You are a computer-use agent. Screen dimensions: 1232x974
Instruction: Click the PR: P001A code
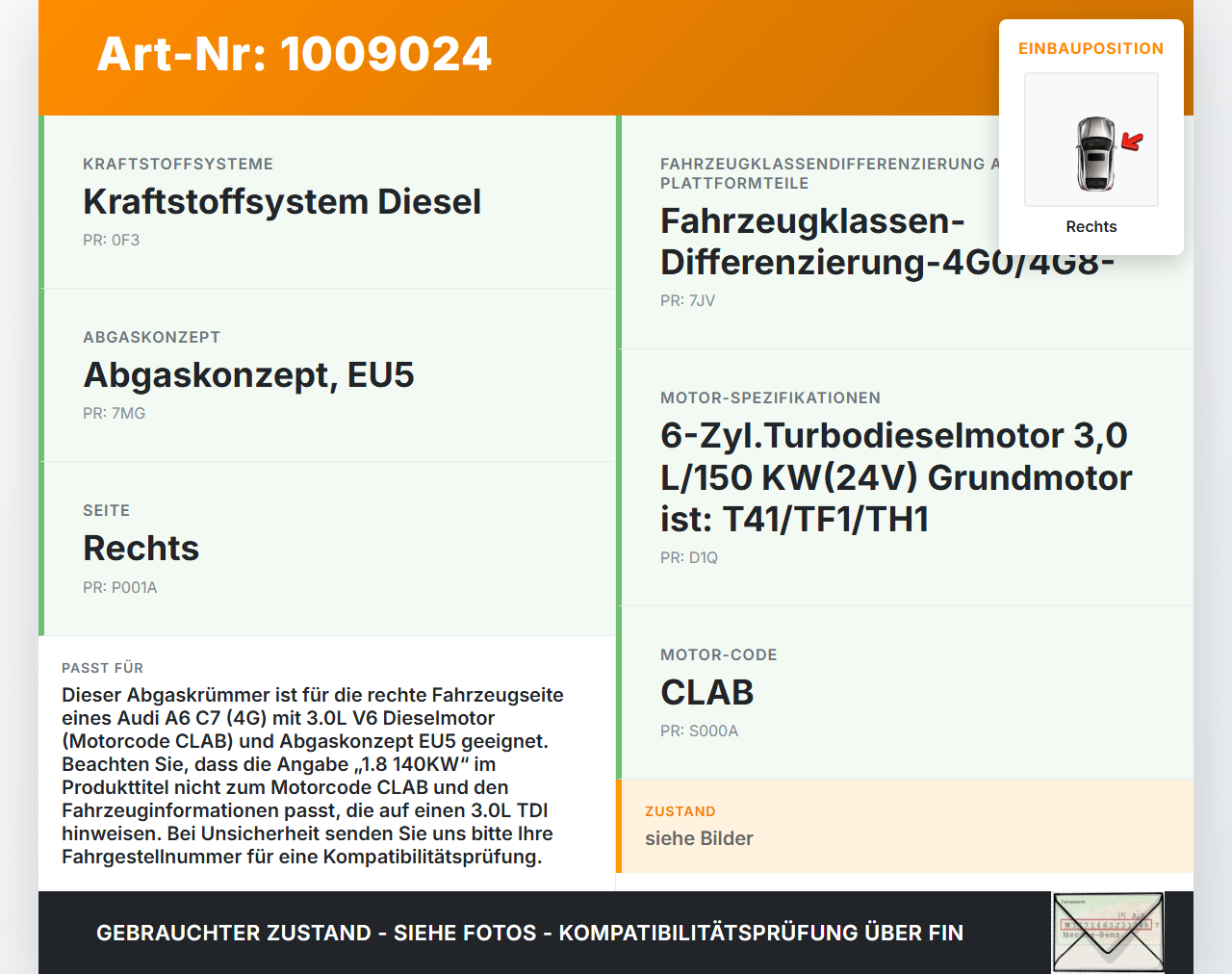pyautogui.click(x=120, y=587)
